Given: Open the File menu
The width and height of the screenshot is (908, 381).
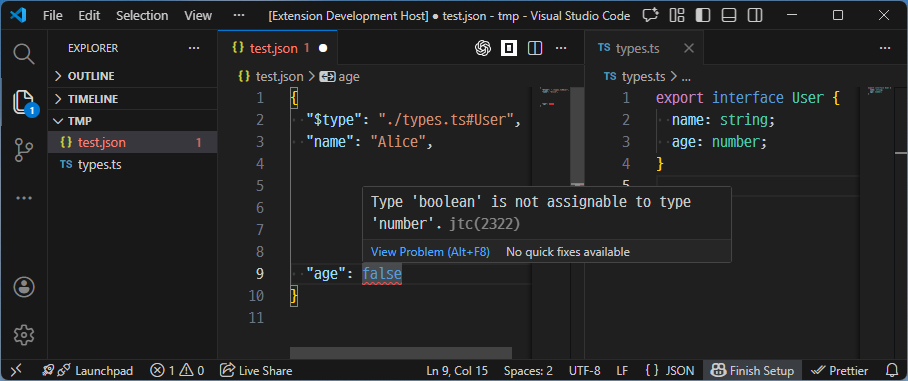Looking at the screenshot, I should tap(53, 16).
